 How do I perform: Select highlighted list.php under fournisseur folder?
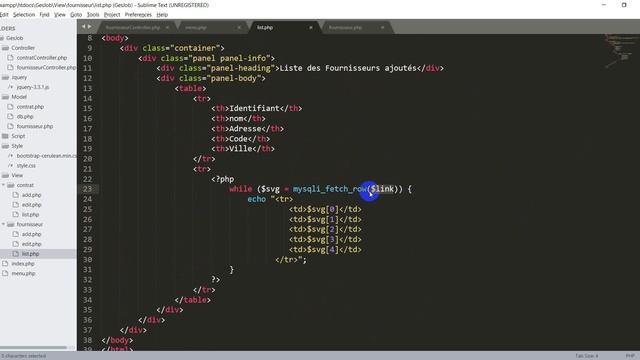[31, 253]
